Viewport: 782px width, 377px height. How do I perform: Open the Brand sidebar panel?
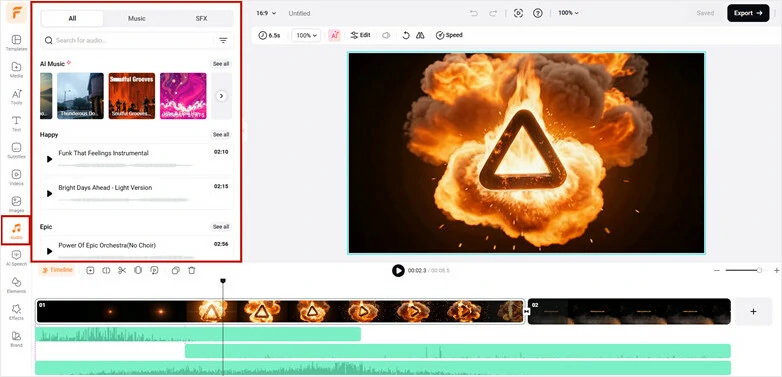tap(16, 339)
